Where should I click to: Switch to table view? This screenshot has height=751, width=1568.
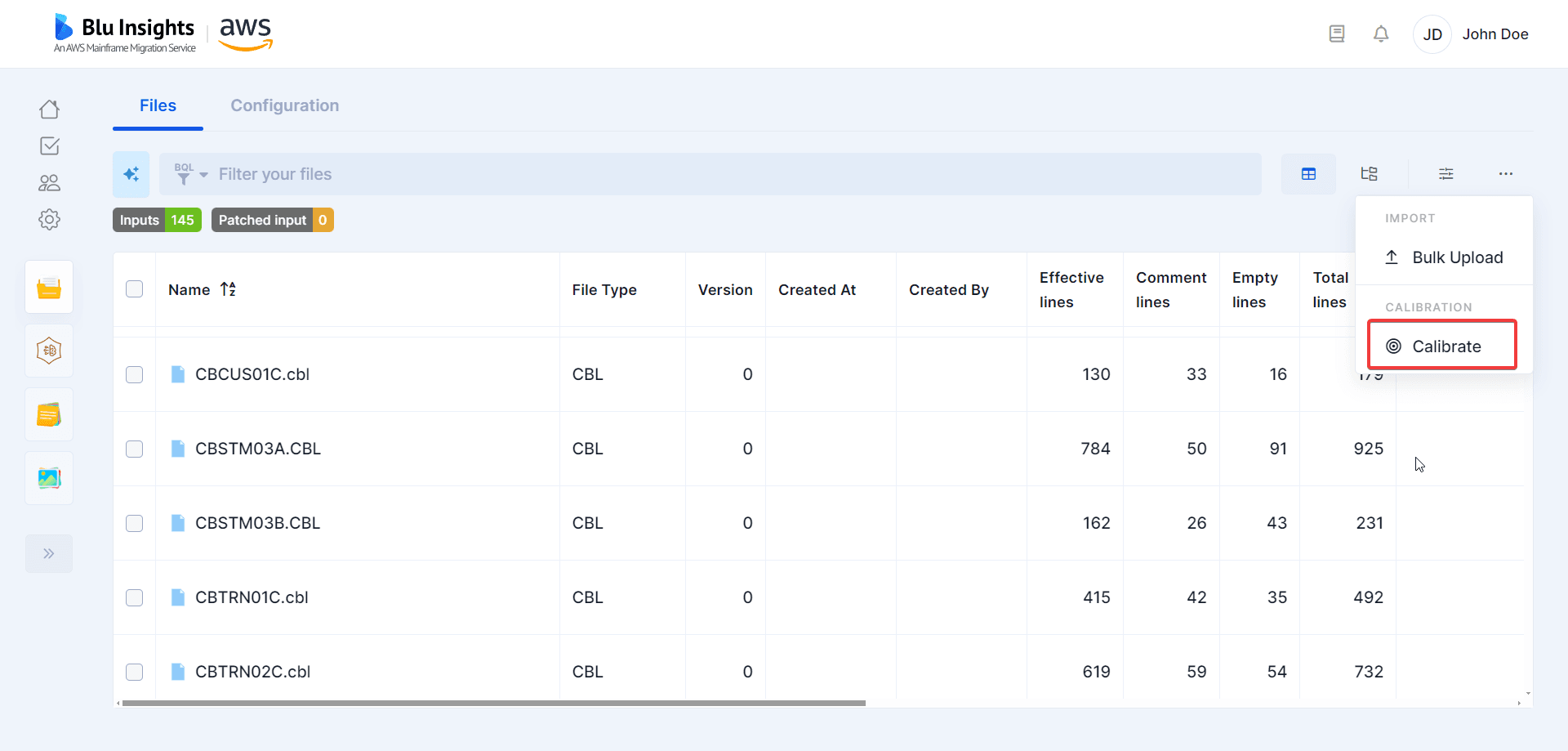point(1308,174)
